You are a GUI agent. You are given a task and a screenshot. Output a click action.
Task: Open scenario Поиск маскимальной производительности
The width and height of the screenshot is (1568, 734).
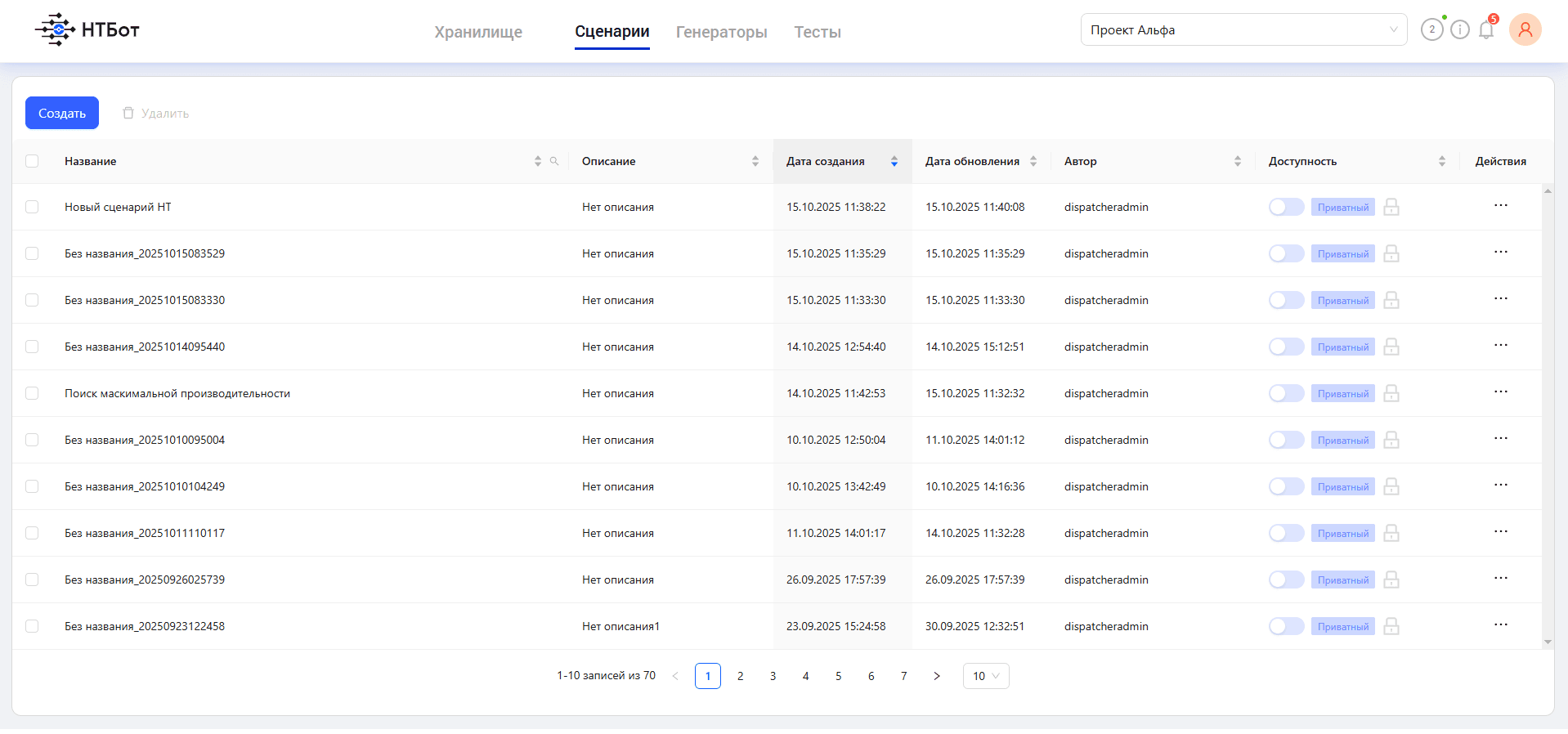coord(177,393)
